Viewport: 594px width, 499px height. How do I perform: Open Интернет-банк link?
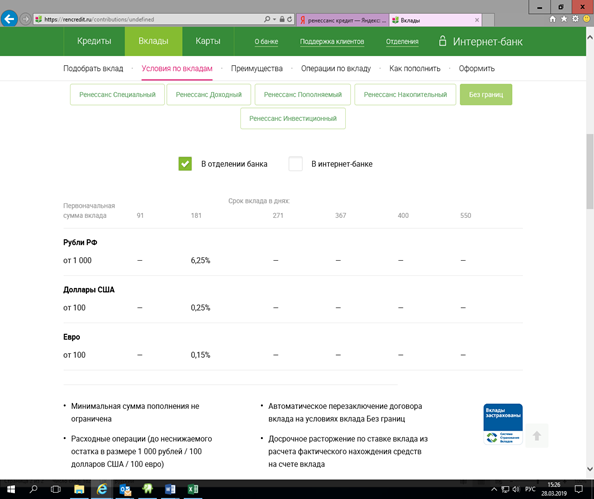(488, 41)
